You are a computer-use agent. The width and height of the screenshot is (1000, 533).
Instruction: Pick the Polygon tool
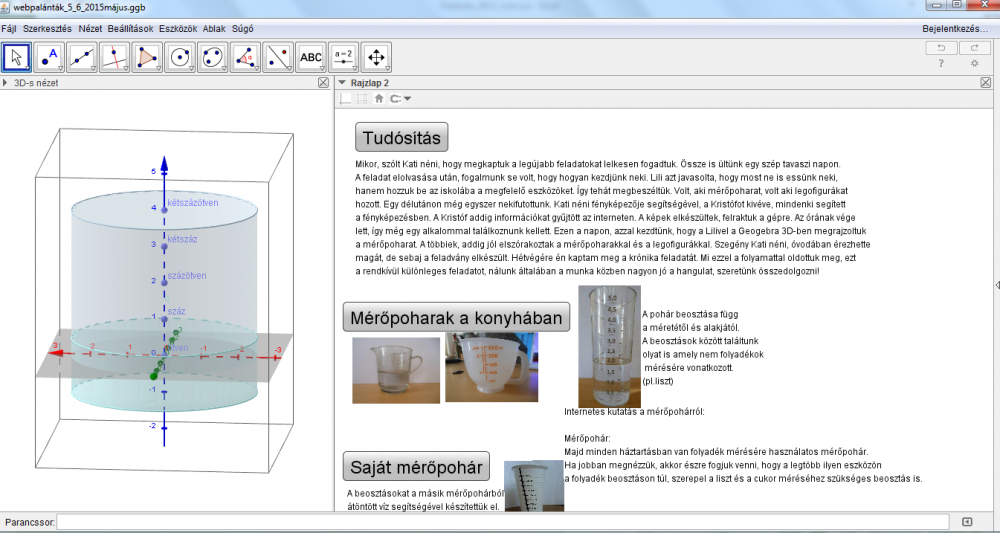pos(148,57)
